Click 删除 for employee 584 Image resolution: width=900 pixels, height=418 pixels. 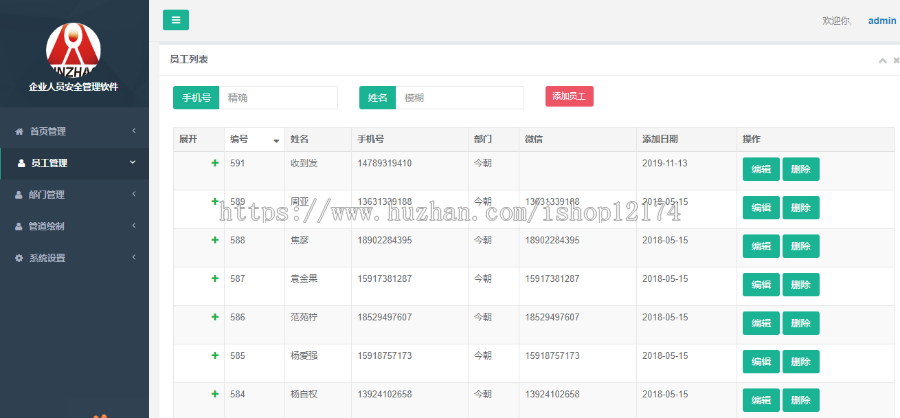(x=801, y=400)
